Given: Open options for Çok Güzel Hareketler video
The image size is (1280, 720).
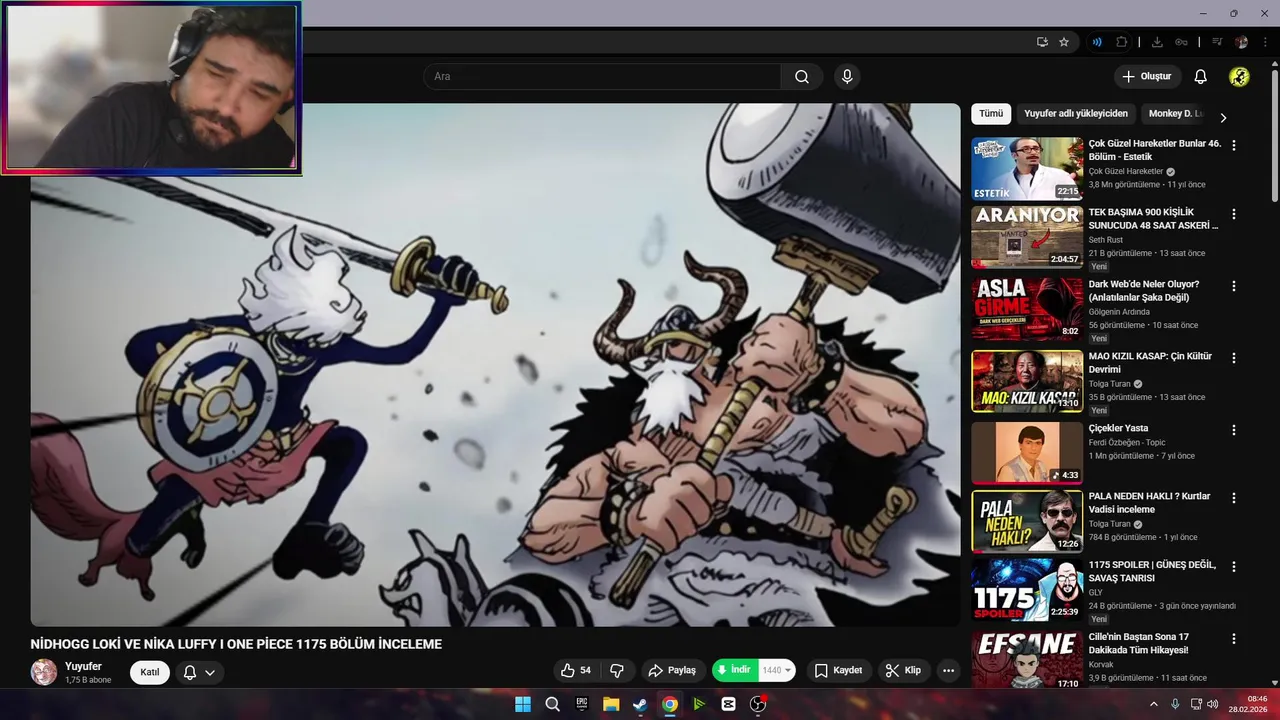Looking at the screenshot, I should click(1233, 145).
